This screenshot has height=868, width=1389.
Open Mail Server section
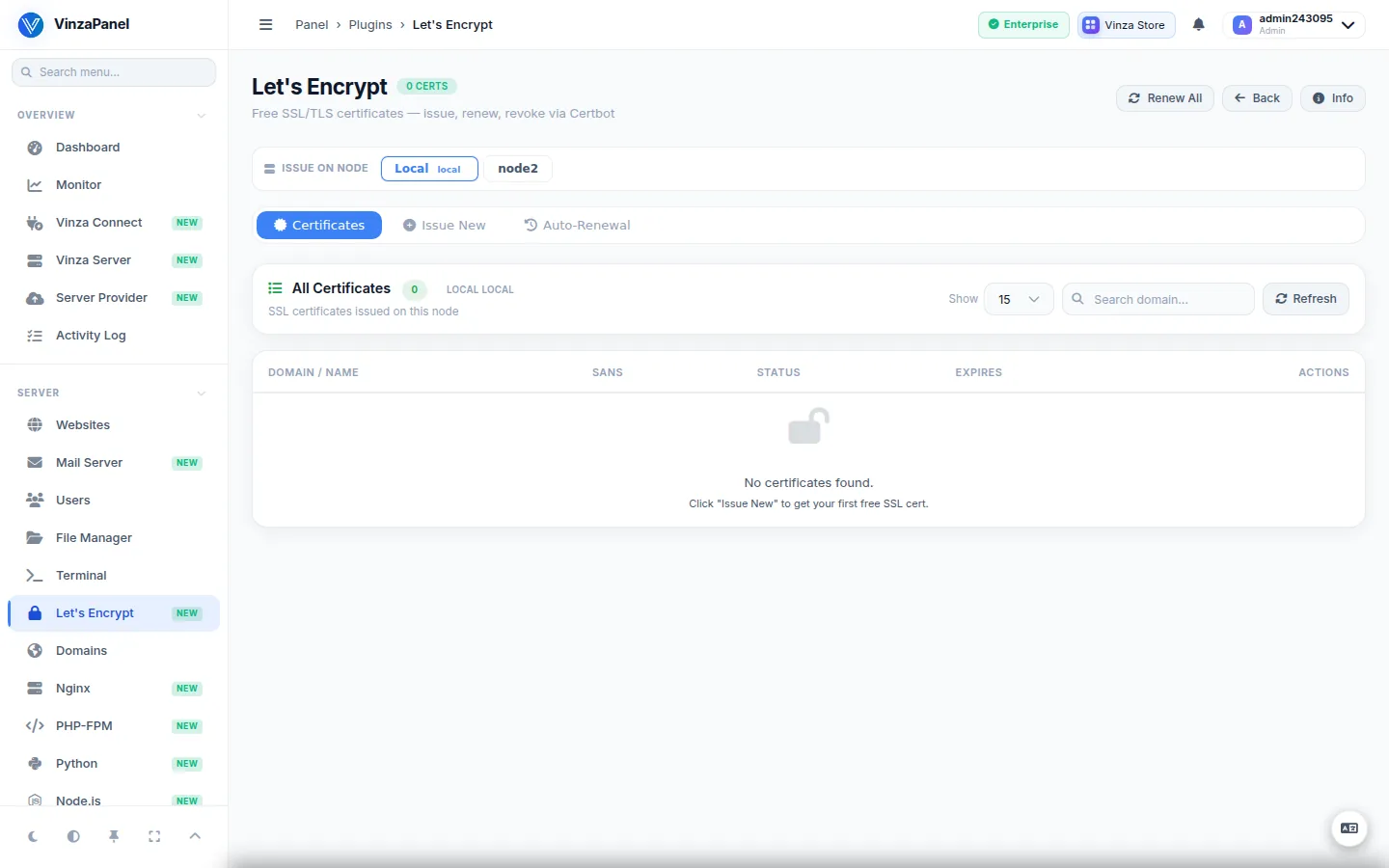coord(114,463)
